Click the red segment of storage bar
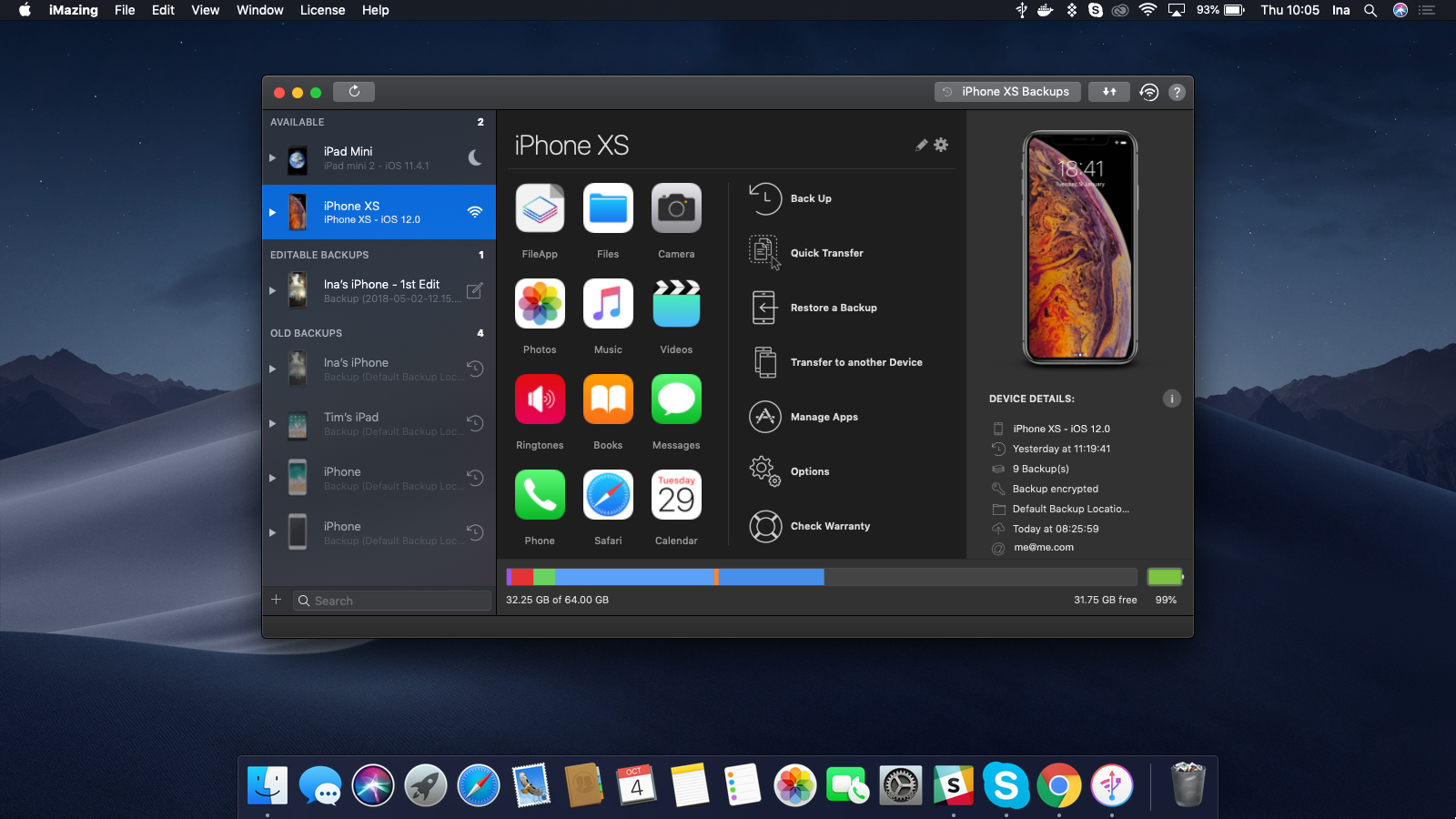This screenshot has height=819, width=1456. click(x=521, y=576)
